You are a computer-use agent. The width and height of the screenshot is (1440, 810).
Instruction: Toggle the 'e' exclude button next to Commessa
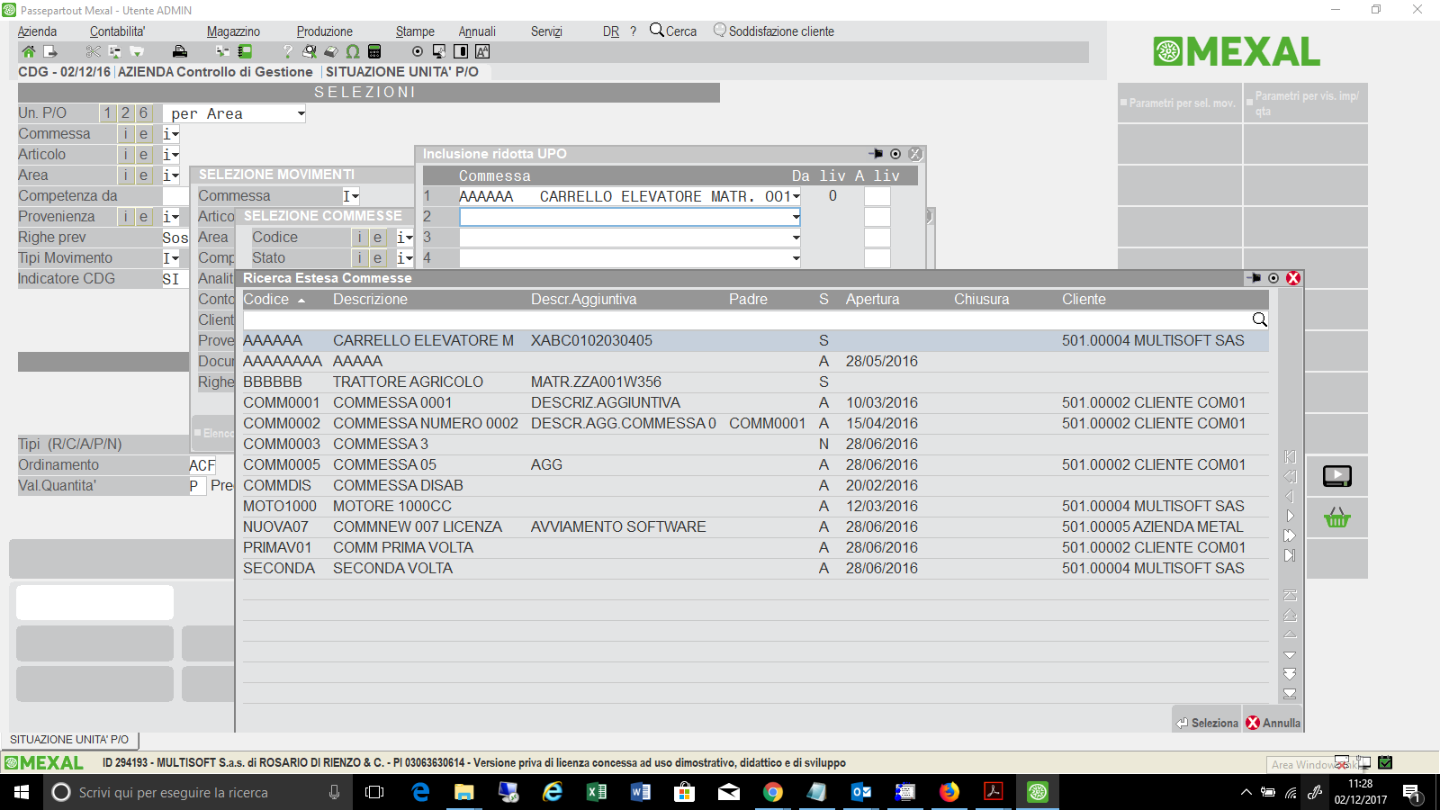click(x=144, y=134)
